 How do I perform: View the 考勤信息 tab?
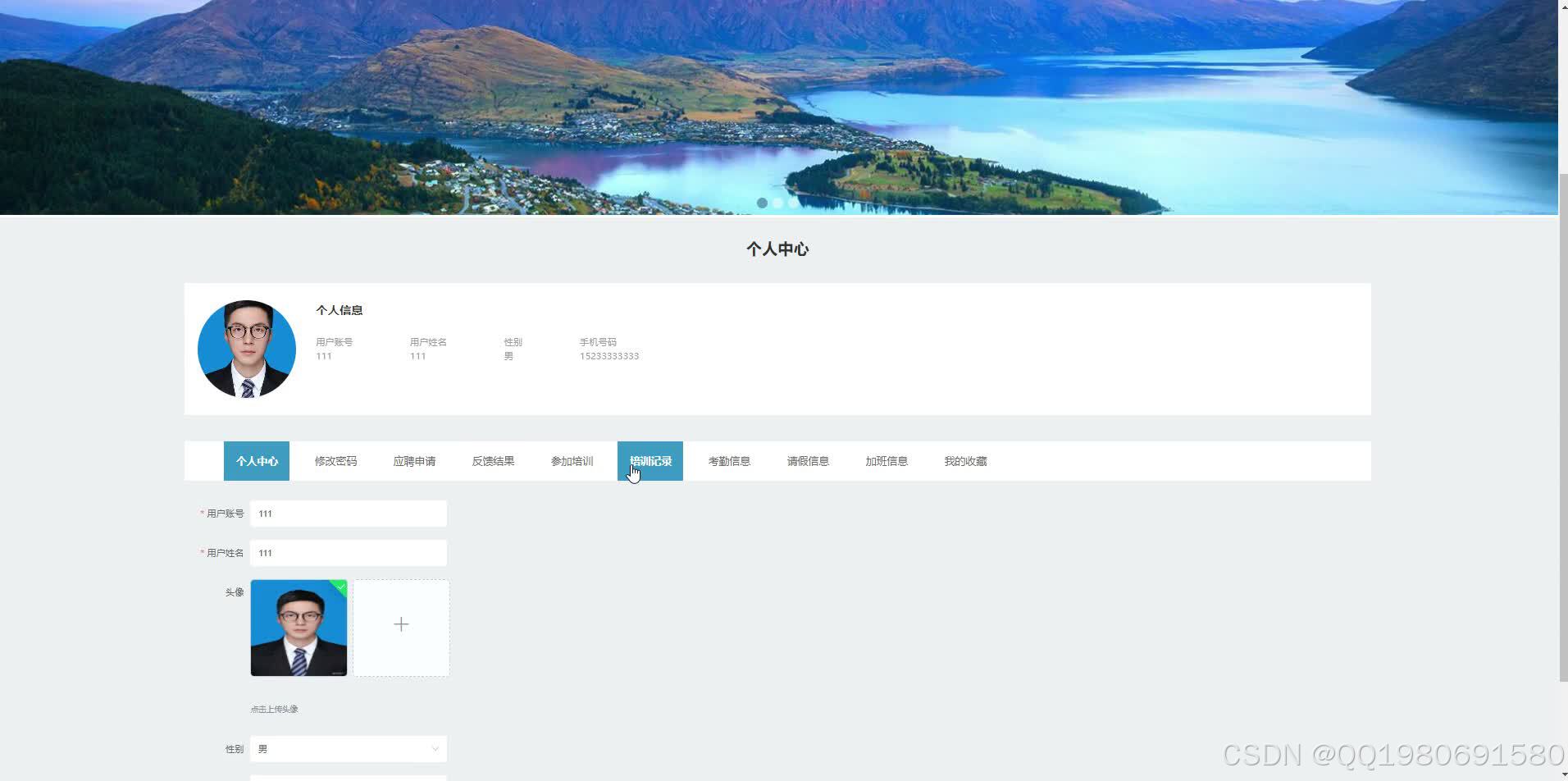[729, 461]
